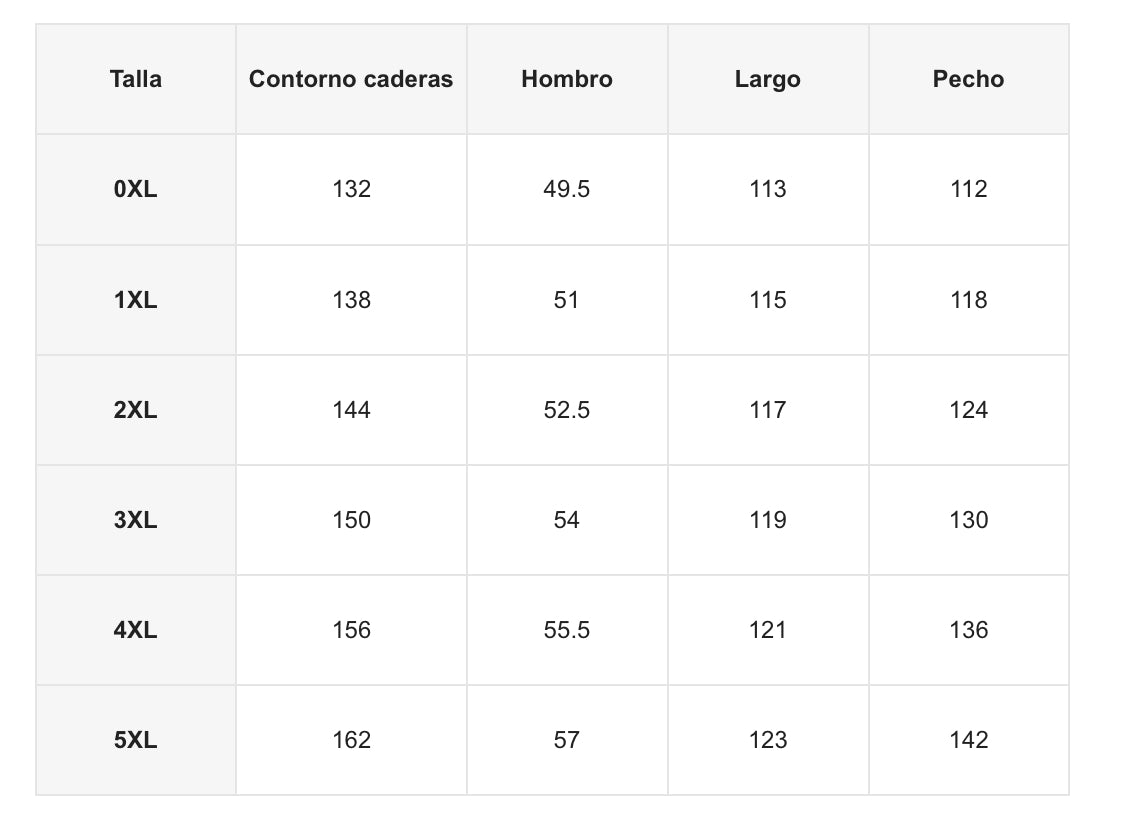1124x822 pixels.
Task: Click length value 115 for 1XL
Action: (x=768, y=300)
